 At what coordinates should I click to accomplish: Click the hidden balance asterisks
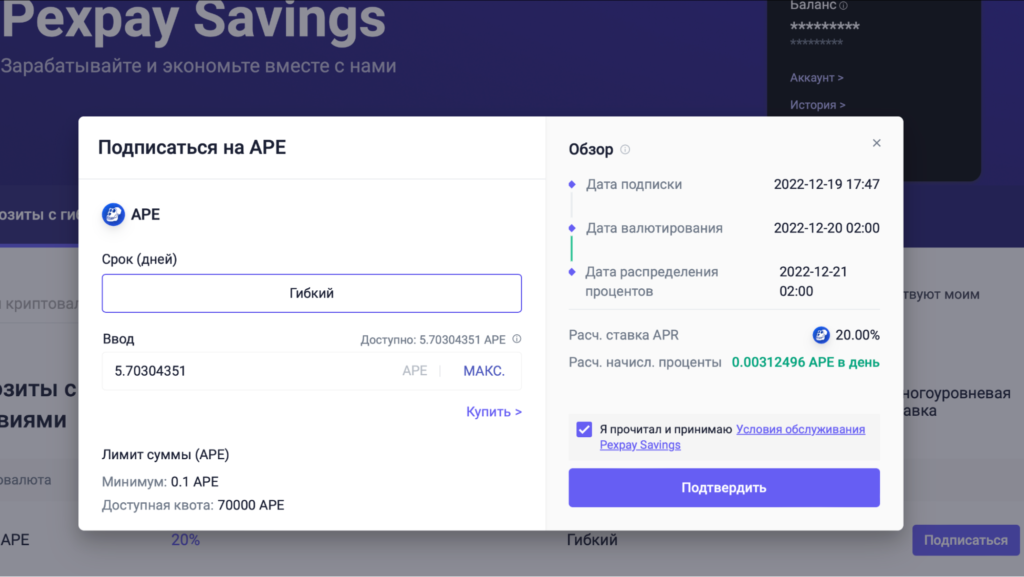point(824,27)
